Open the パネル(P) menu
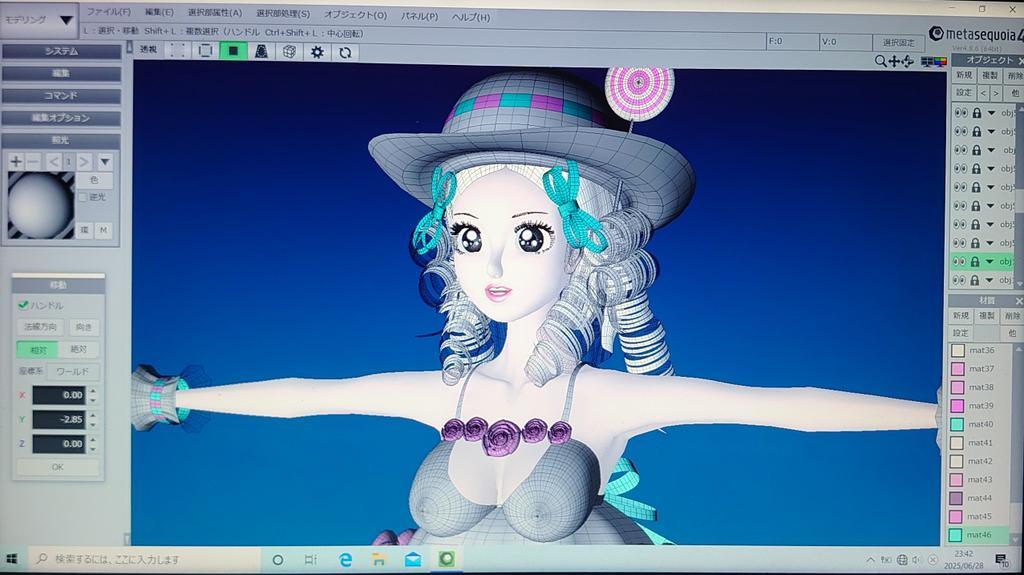Viewport: 1024px width, 575px height. point(419,16)
